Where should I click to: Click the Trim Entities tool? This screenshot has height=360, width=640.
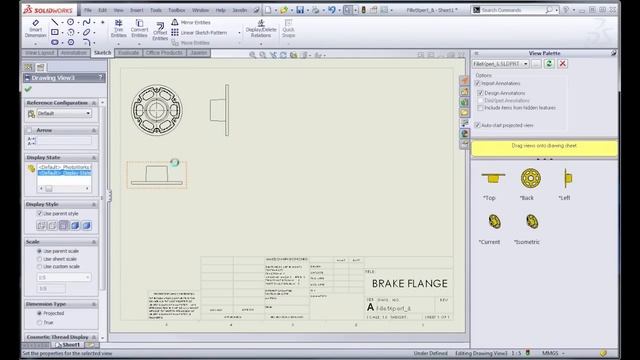(x=118, y=28)
